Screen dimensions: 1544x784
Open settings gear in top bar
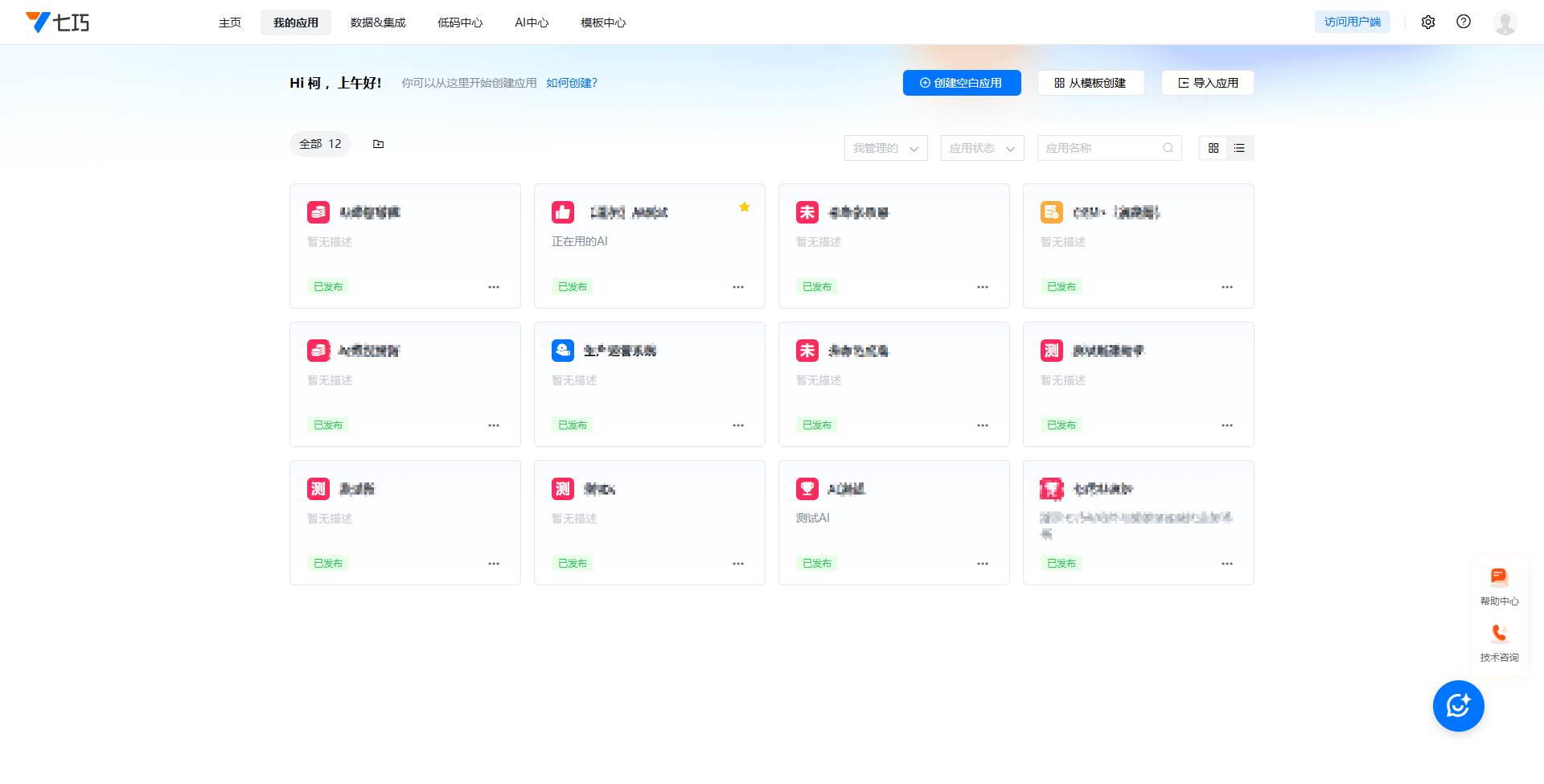(x=1428, y=23)
